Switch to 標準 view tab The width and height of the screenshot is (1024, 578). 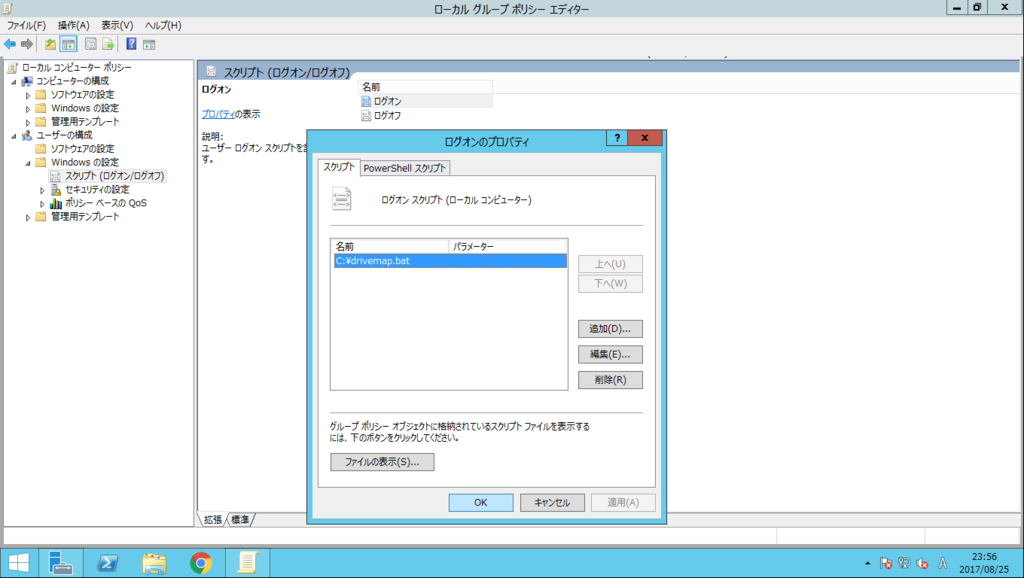[240, 520]
